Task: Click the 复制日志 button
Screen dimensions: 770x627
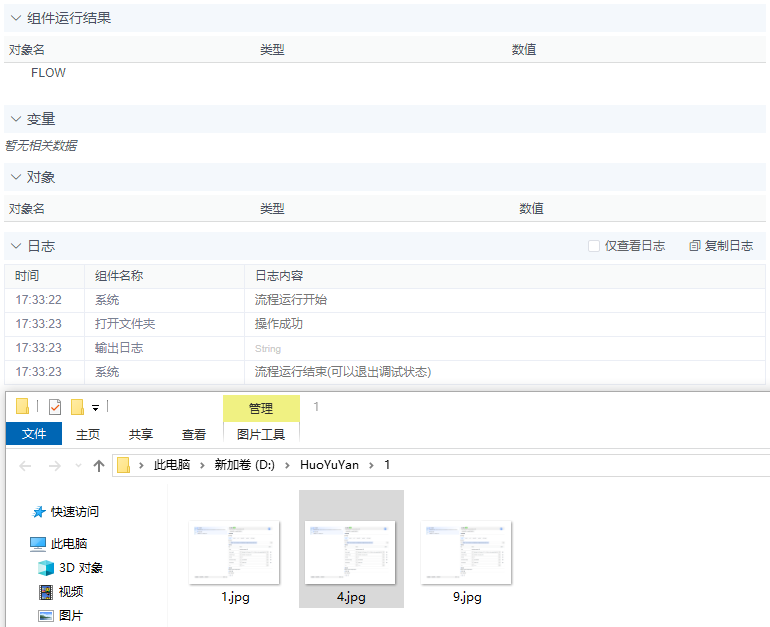Action: pos(721,245)
